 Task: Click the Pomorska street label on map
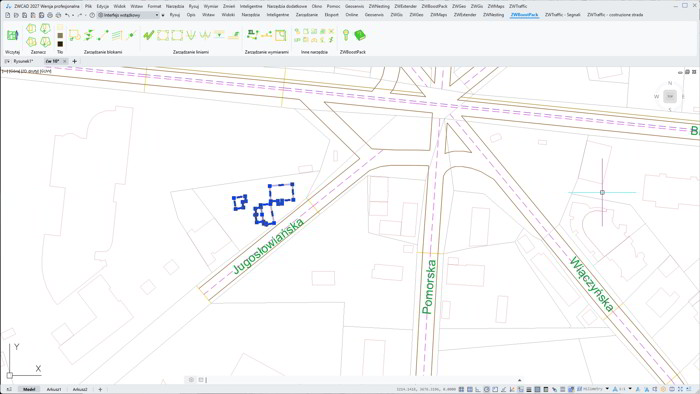[429, 287]
